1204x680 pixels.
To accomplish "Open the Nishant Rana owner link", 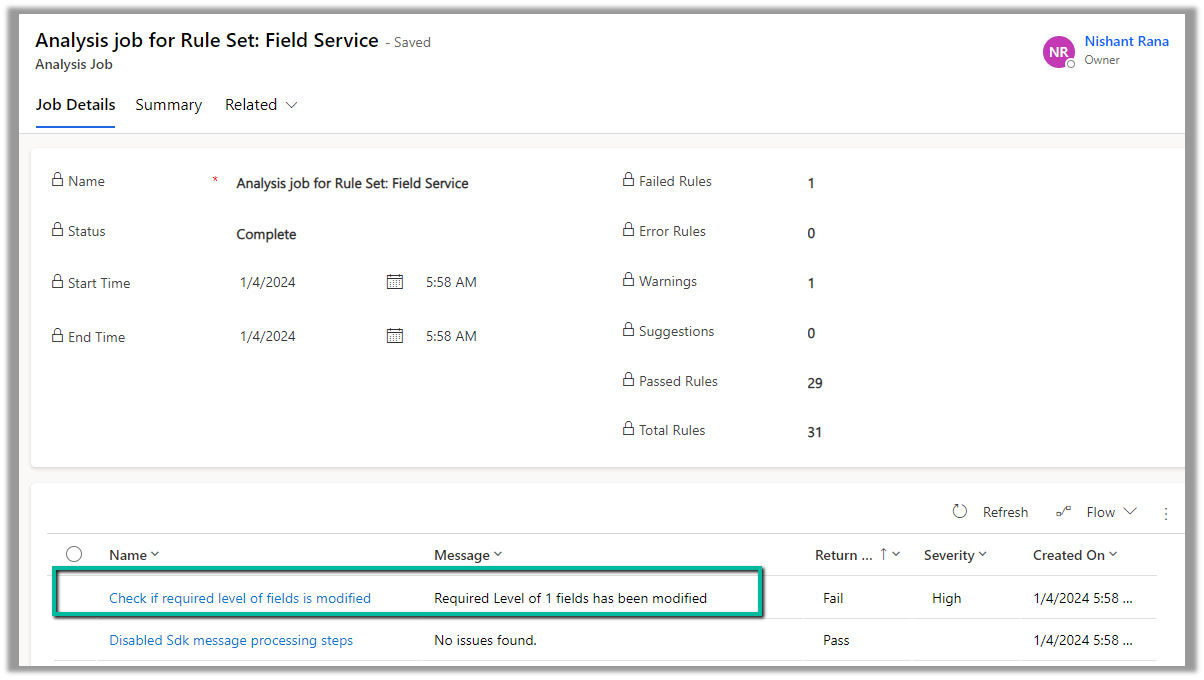I will click(1126, 42).
